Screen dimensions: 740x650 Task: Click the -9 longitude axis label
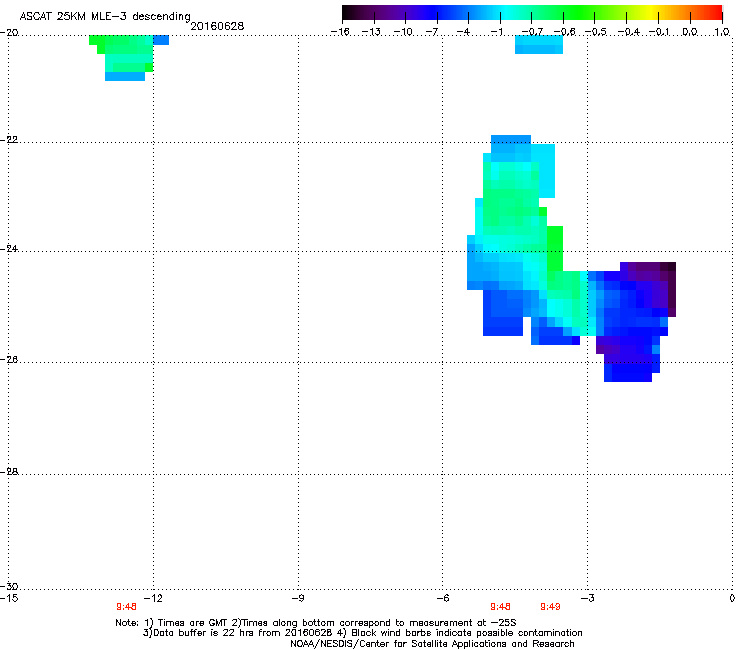(298, 599)
